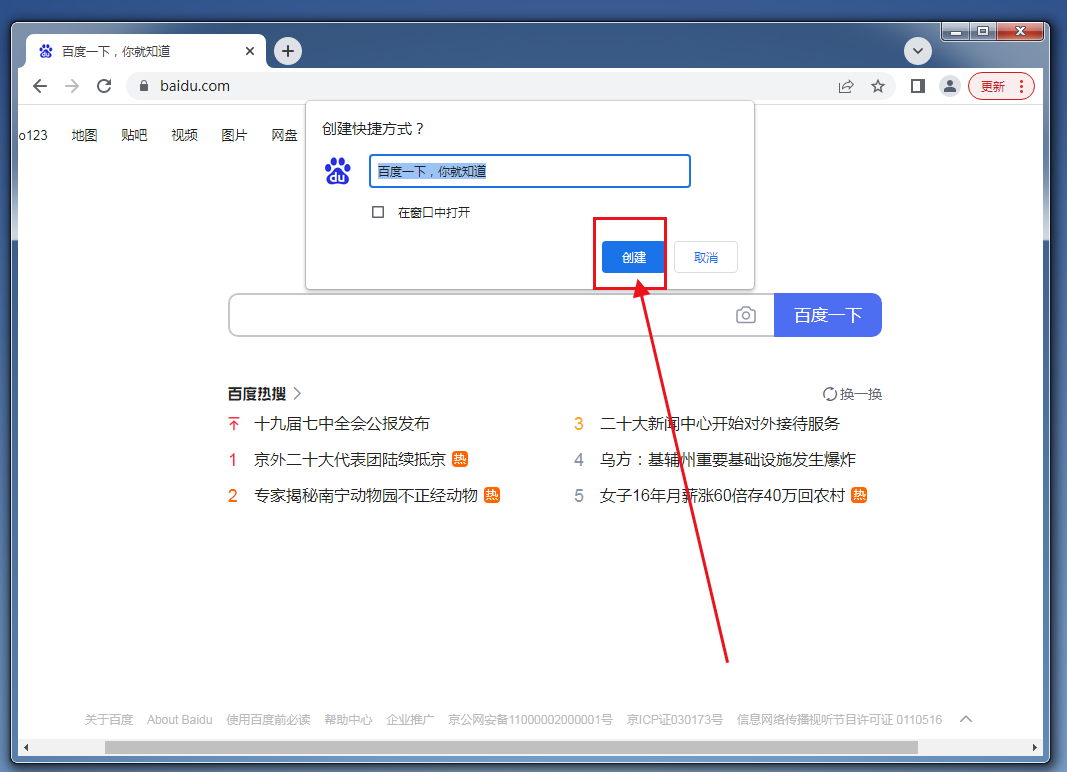Share this page via share icon
The image size is (1067, 772).
click(846, 86)
